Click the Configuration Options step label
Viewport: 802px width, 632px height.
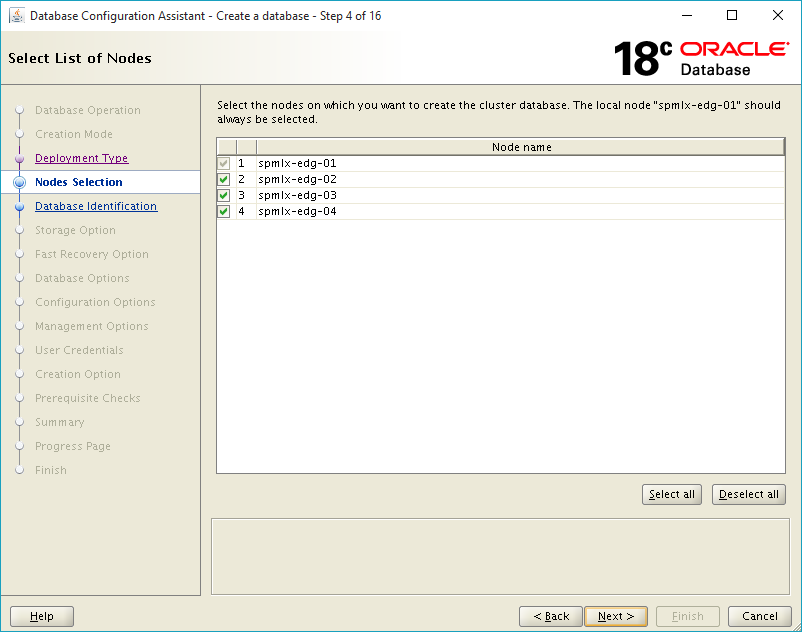click(95, 302)
